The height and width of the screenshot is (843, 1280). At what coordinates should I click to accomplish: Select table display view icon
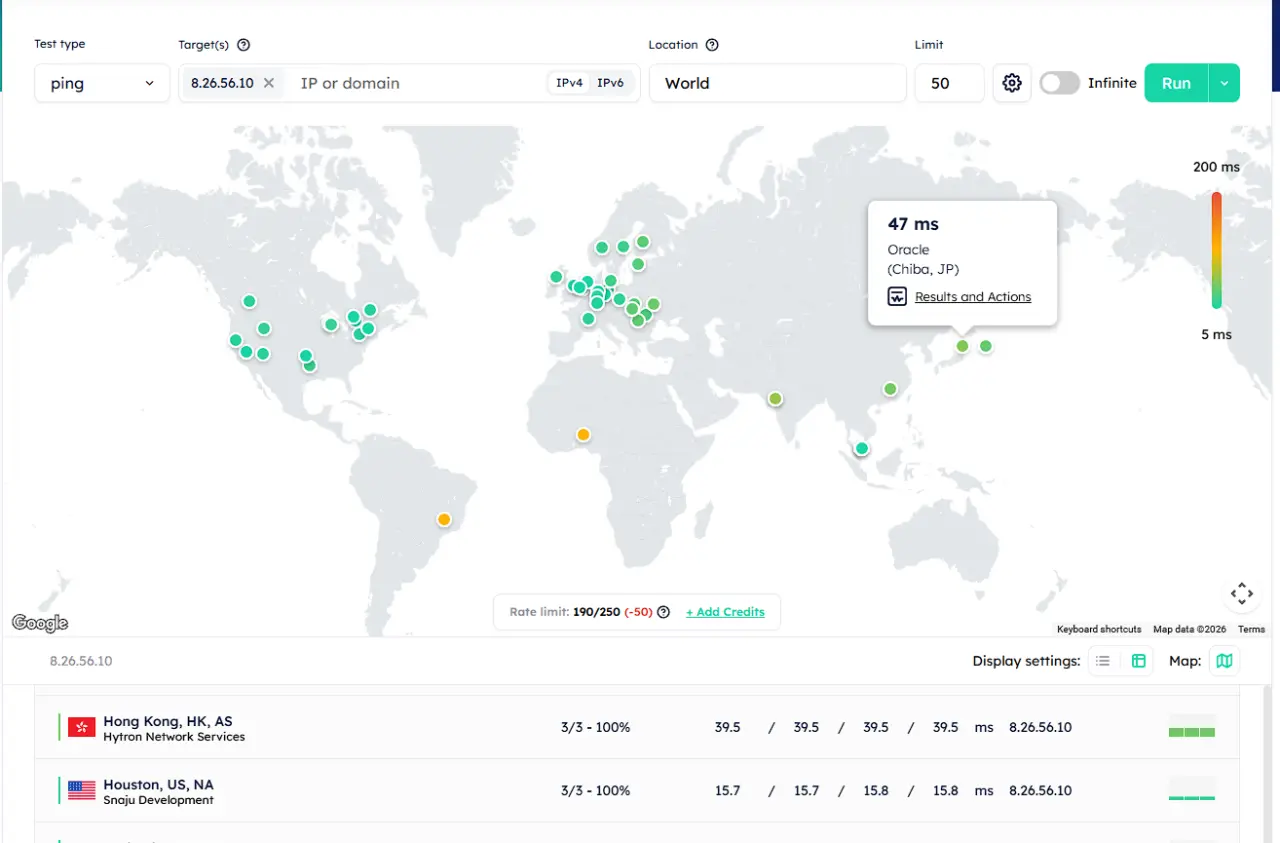click(1138, 661)
